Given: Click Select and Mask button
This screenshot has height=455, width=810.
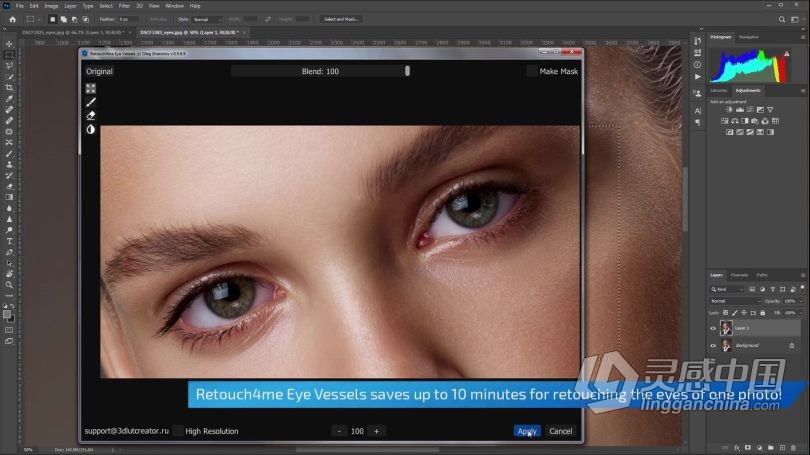Looking at the screenshot, I should [341, 19].
